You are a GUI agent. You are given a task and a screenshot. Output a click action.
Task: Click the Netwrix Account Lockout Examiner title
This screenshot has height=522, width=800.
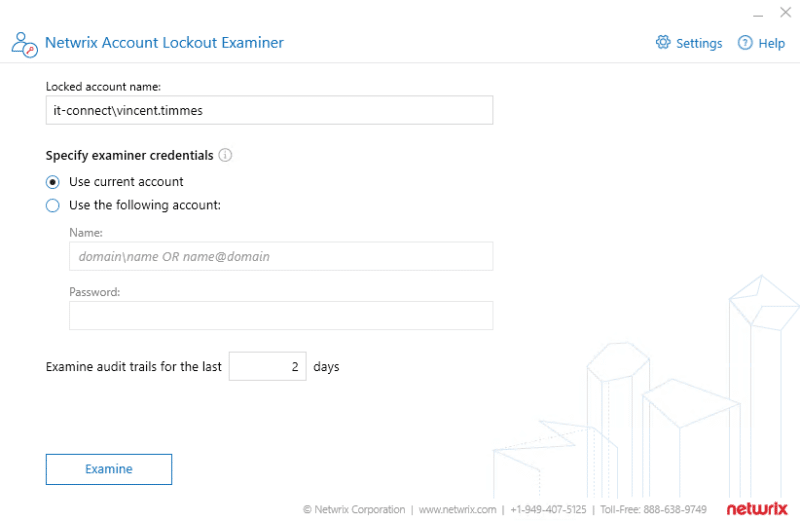click(x=165, y=43)
